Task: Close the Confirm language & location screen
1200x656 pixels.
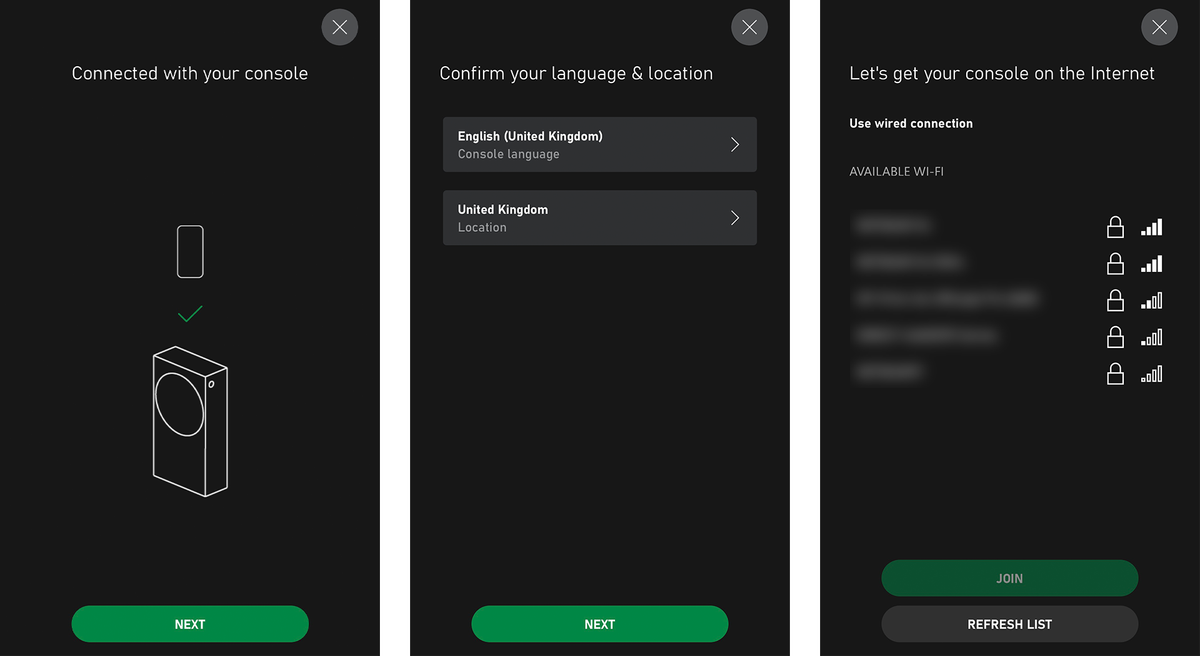Action: (x=750, y=27)
